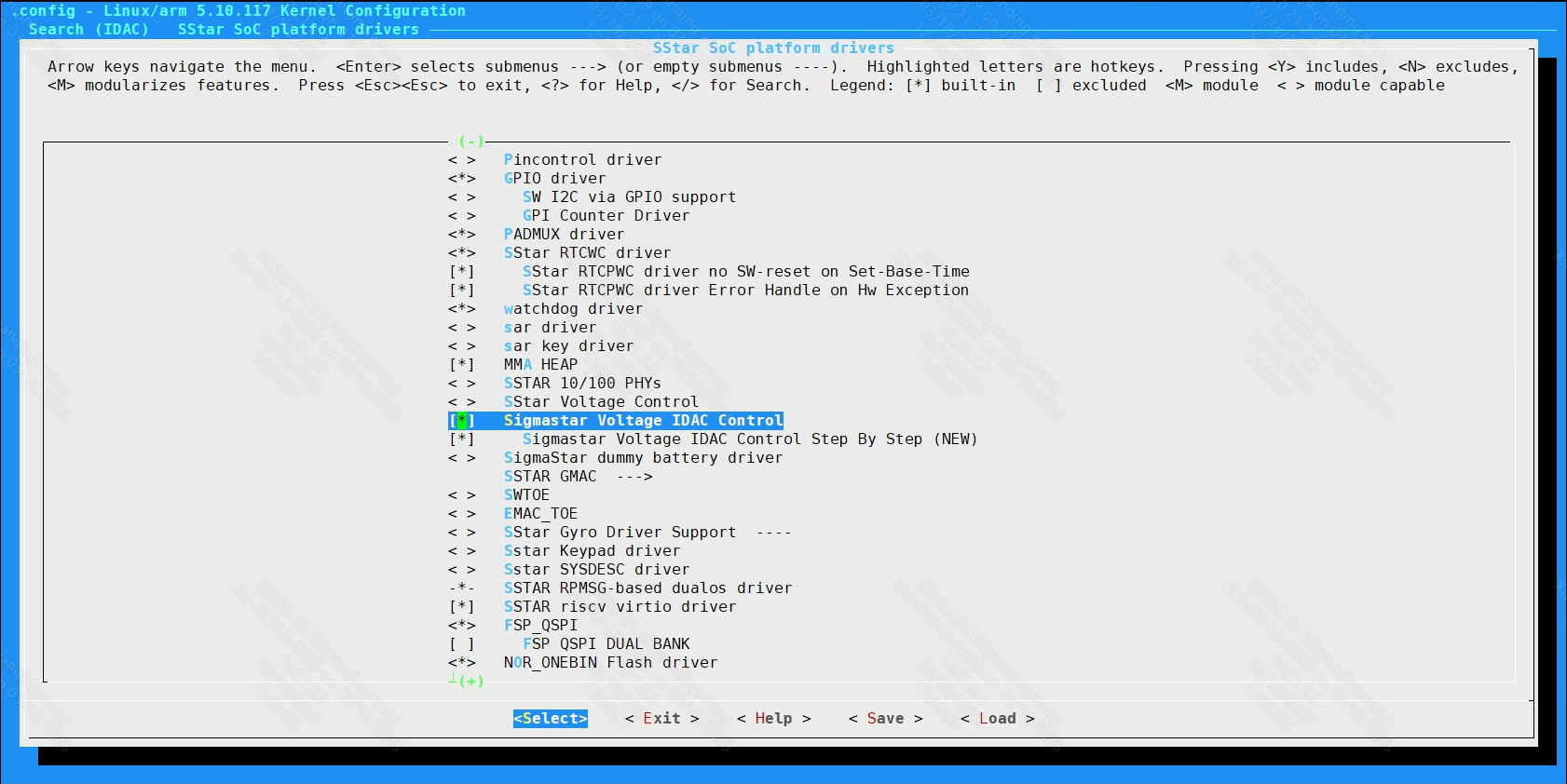Image resolution: width=1567 pixels, height=784 pixels.
Task: Toggle the Pincontrol driver tristate box
Action: click(x=462, y=160)
